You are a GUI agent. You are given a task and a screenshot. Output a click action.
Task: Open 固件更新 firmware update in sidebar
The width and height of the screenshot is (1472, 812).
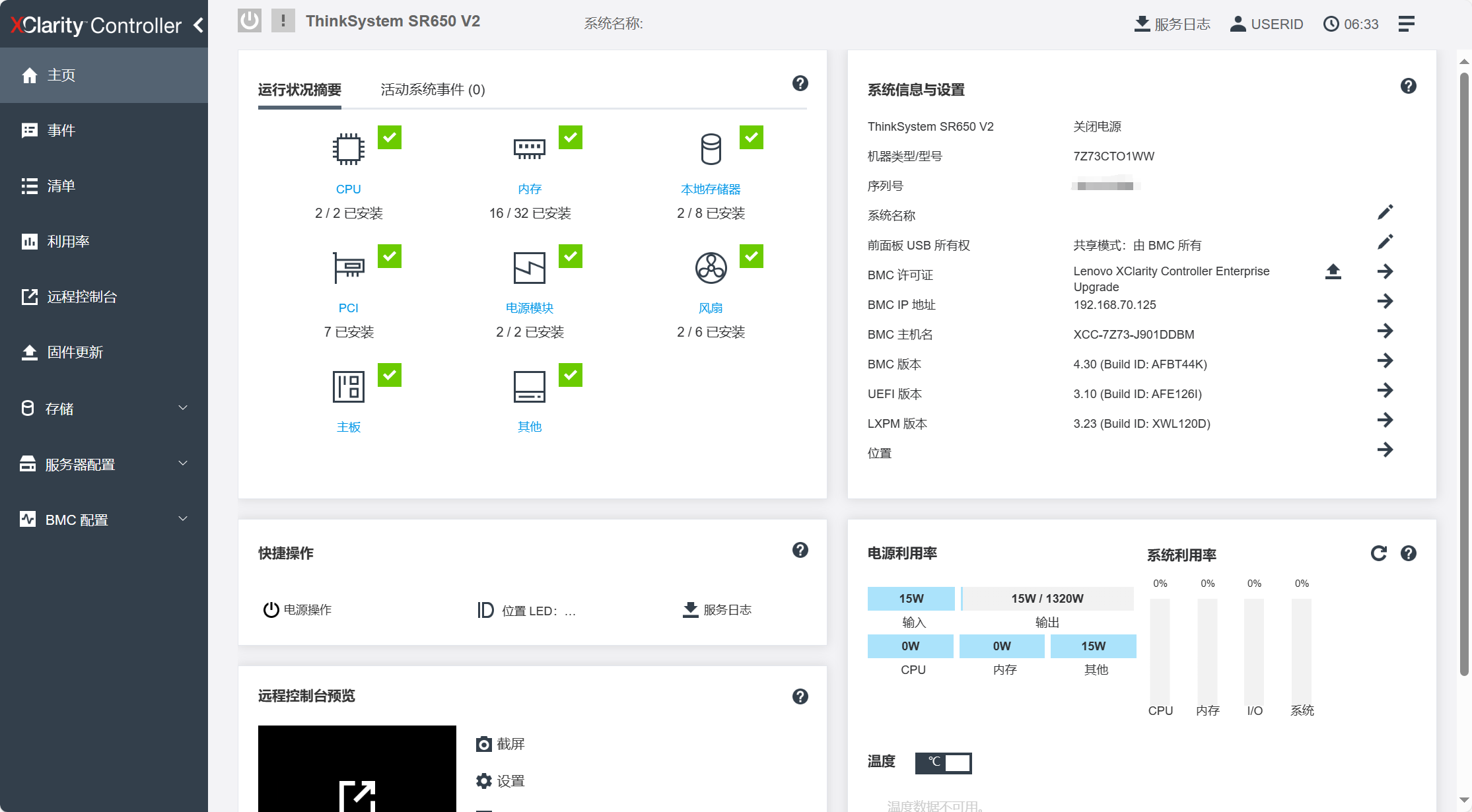104,352
